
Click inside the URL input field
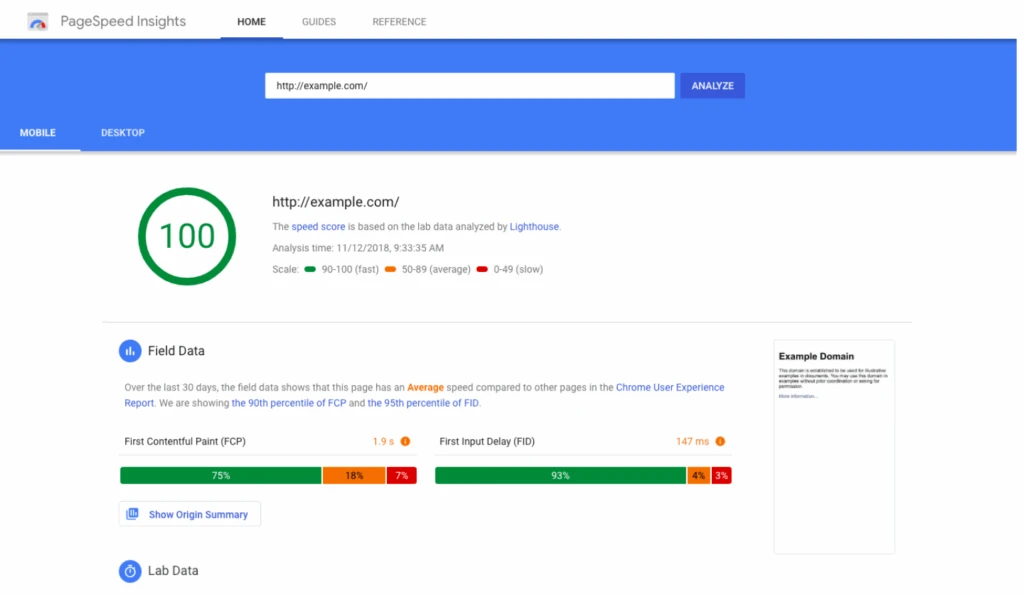pyautogui.click(x=468, y=85)
